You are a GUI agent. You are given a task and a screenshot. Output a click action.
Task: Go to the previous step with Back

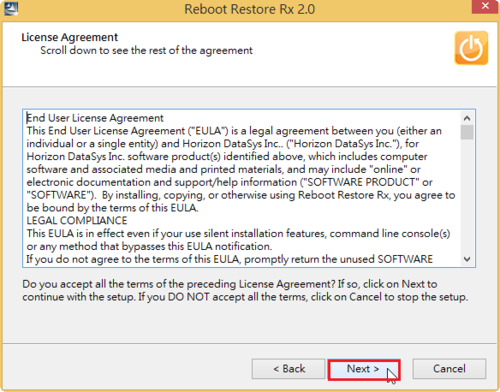(x=288, y=369)
